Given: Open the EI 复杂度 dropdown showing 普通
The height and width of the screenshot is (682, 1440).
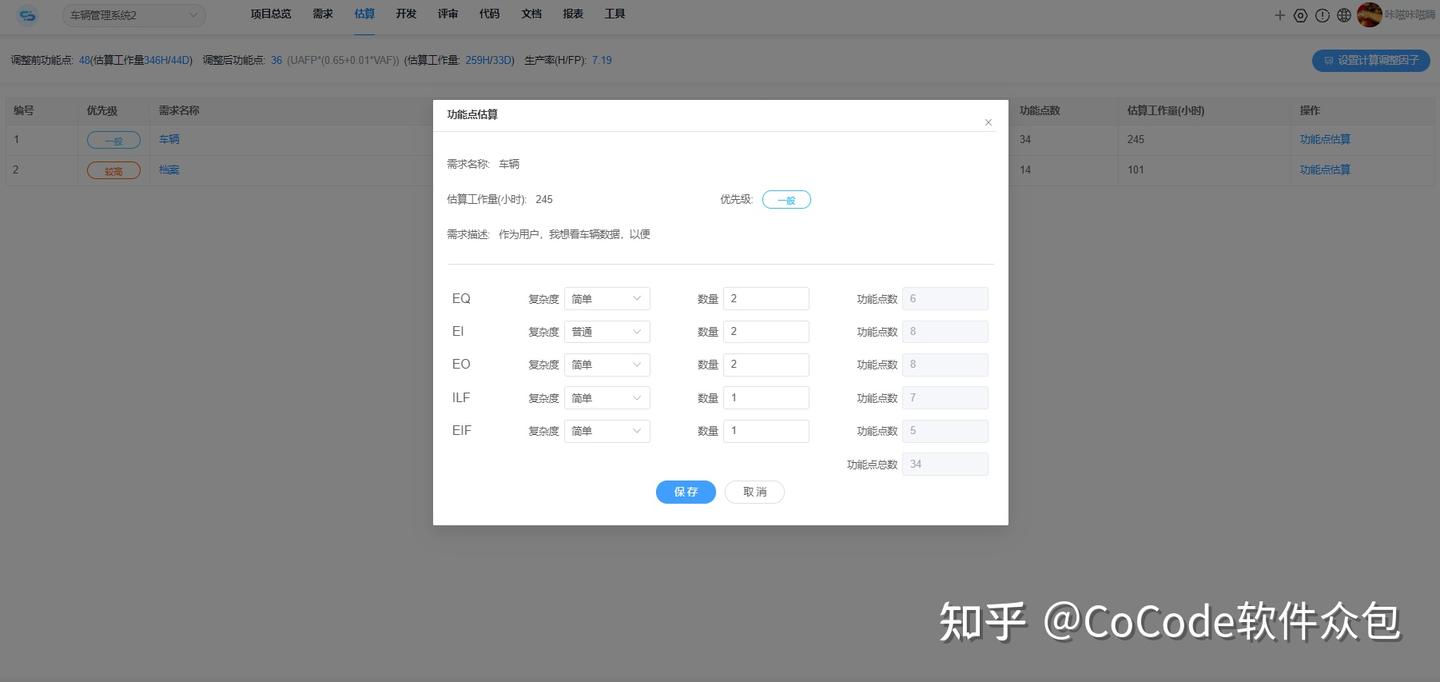Looking at the screenshot, I should click(606, 331).
